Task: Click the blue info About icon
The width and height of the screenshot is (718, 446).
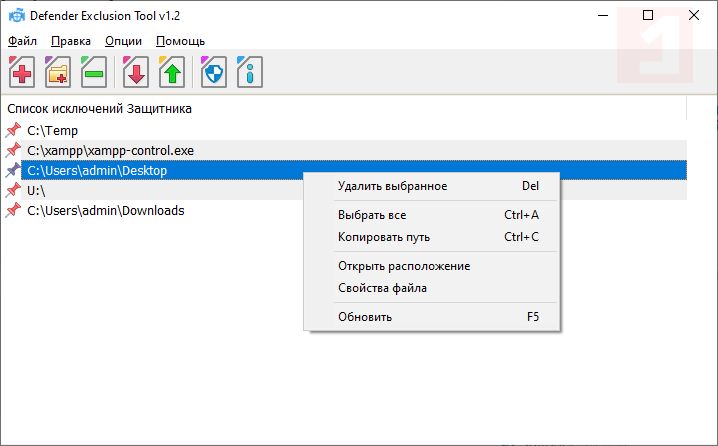Action: (x=250, y=72)
